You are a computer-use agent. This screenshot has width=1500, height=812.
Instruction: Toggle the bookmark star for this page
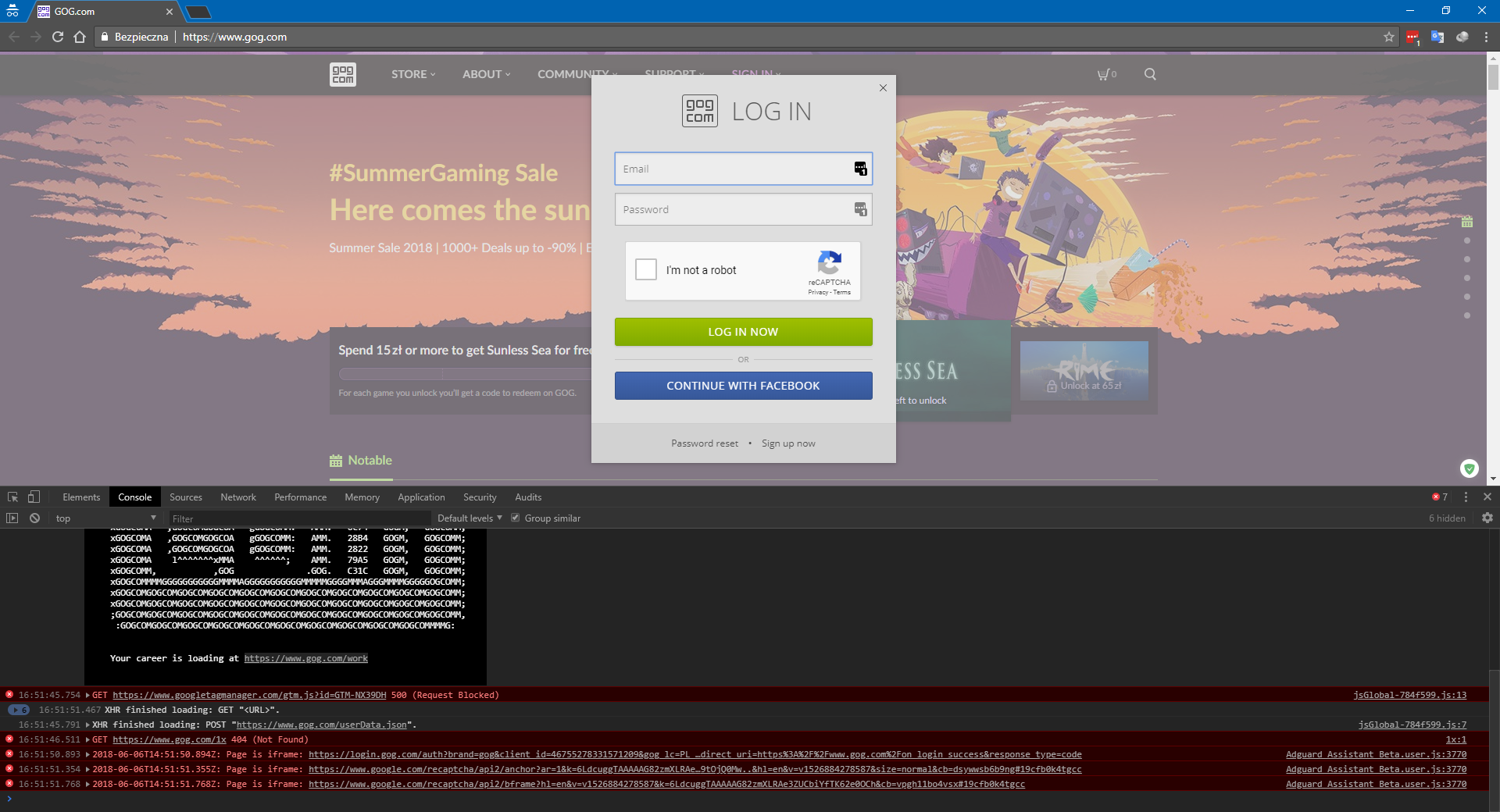1388,37
